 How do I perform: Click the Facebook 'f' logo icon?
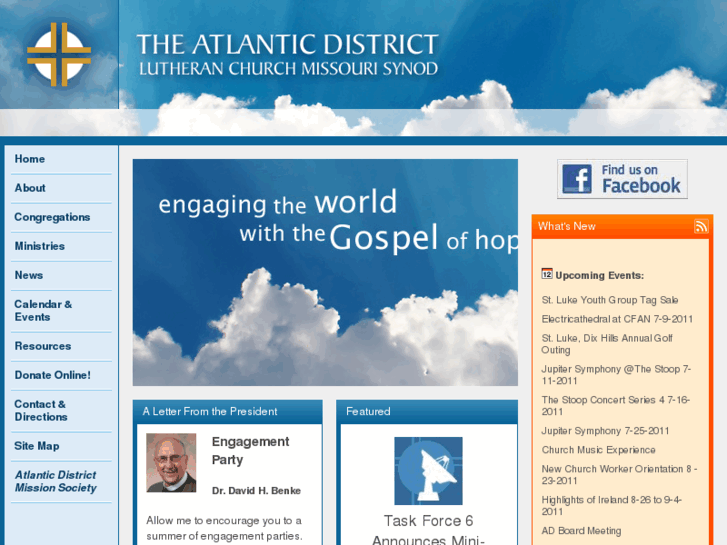tap(577, 179)
